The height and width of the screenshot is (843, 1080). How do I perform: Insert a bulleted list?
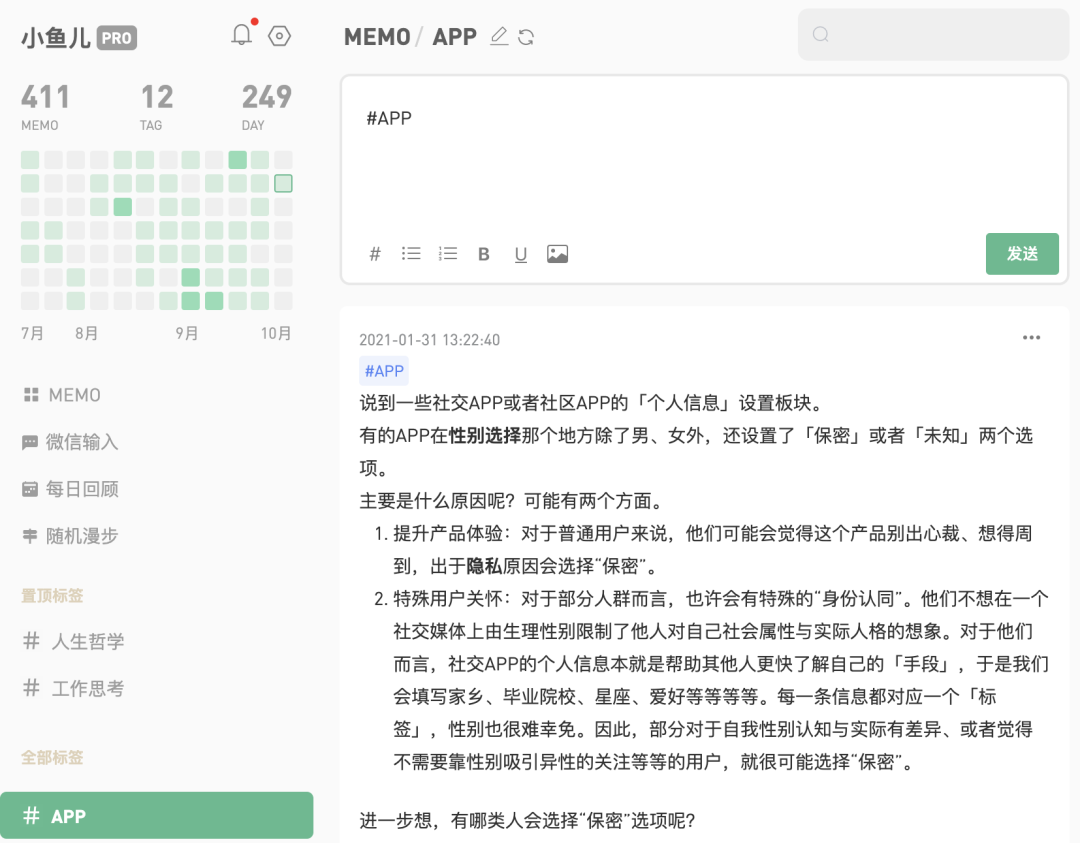[x=411, y=253]
